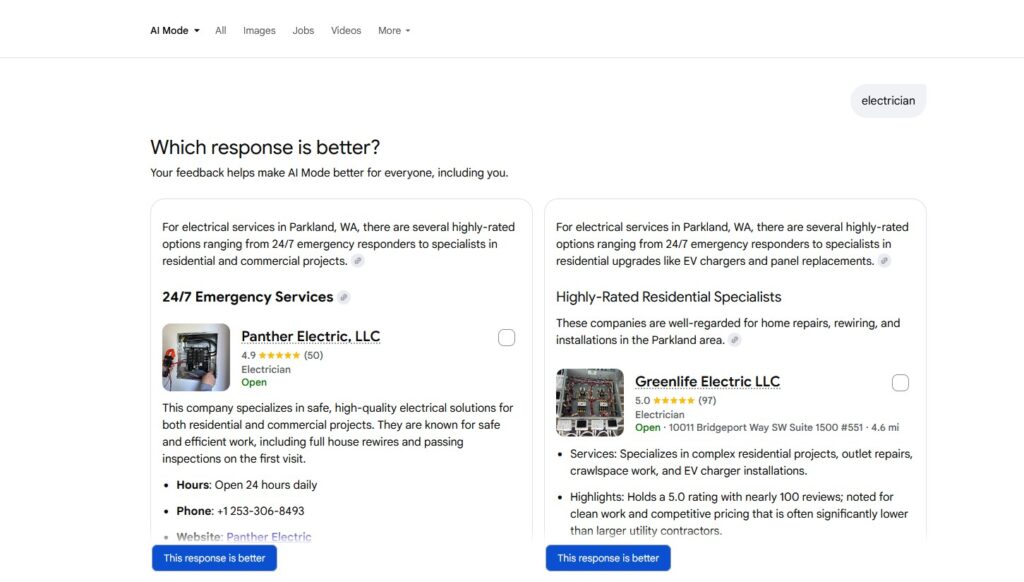
Task: Switch to the Images tab
Action: (x=259, y=30)
